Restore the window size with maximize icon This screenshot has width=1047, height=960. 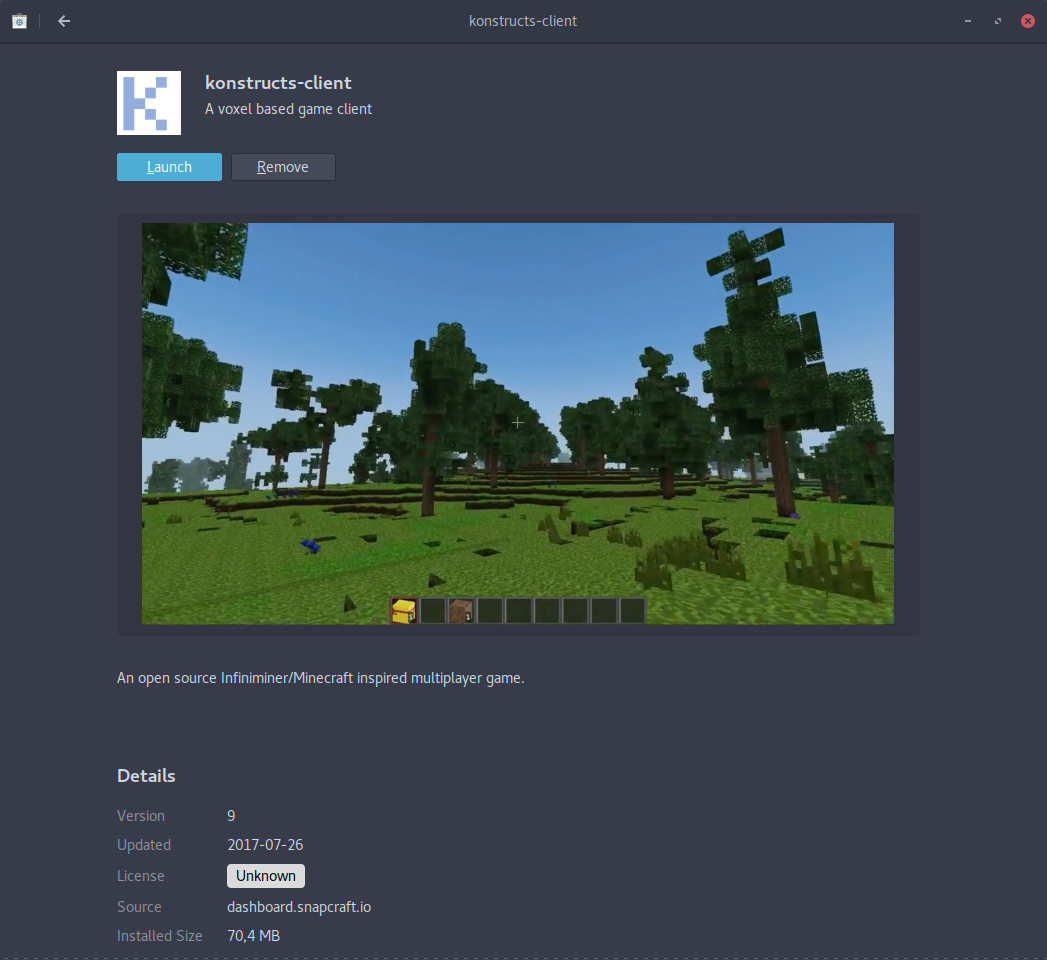coord(998,21)
